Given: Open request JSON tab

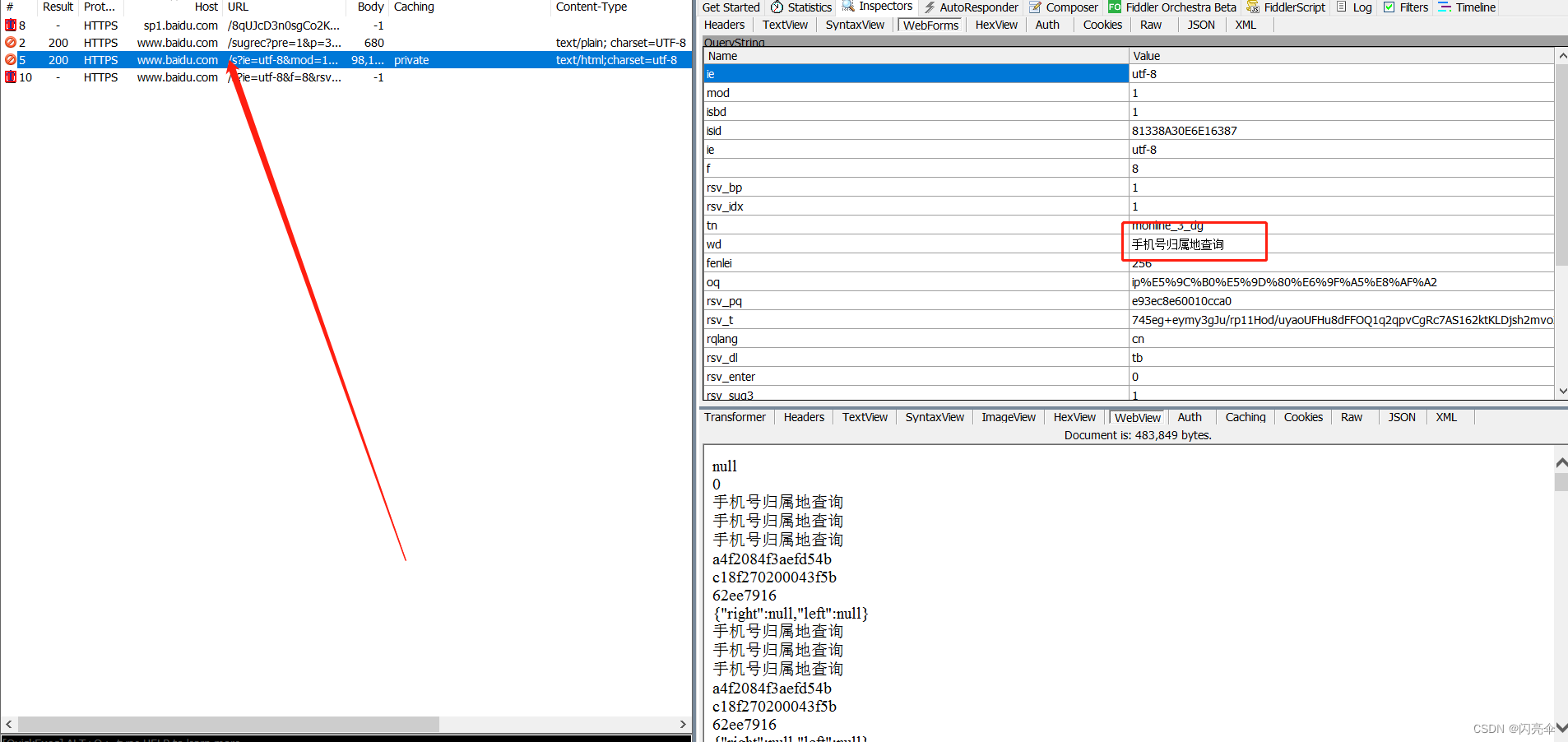Looking at the screenshot, I should [1201, 25].
